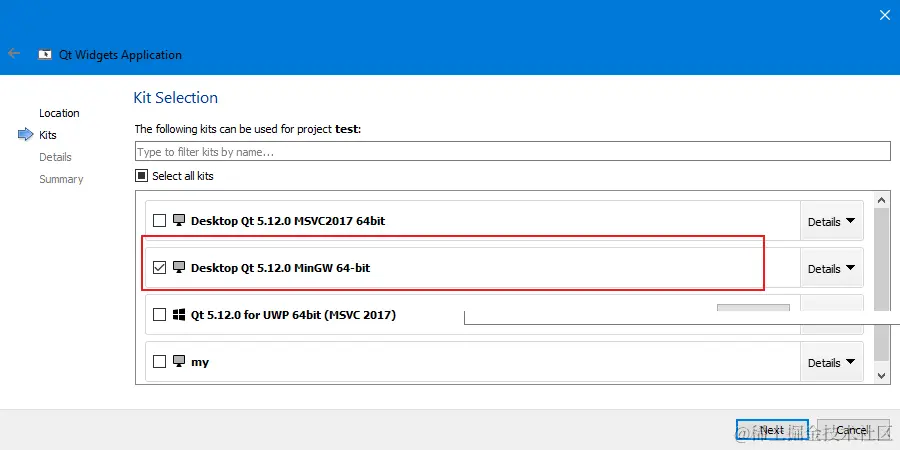Click the Desktop Qt 5.12.0 MSVC2017 64bit label
This screenshot has height=450, width=900.
click(x=288, y=220)
